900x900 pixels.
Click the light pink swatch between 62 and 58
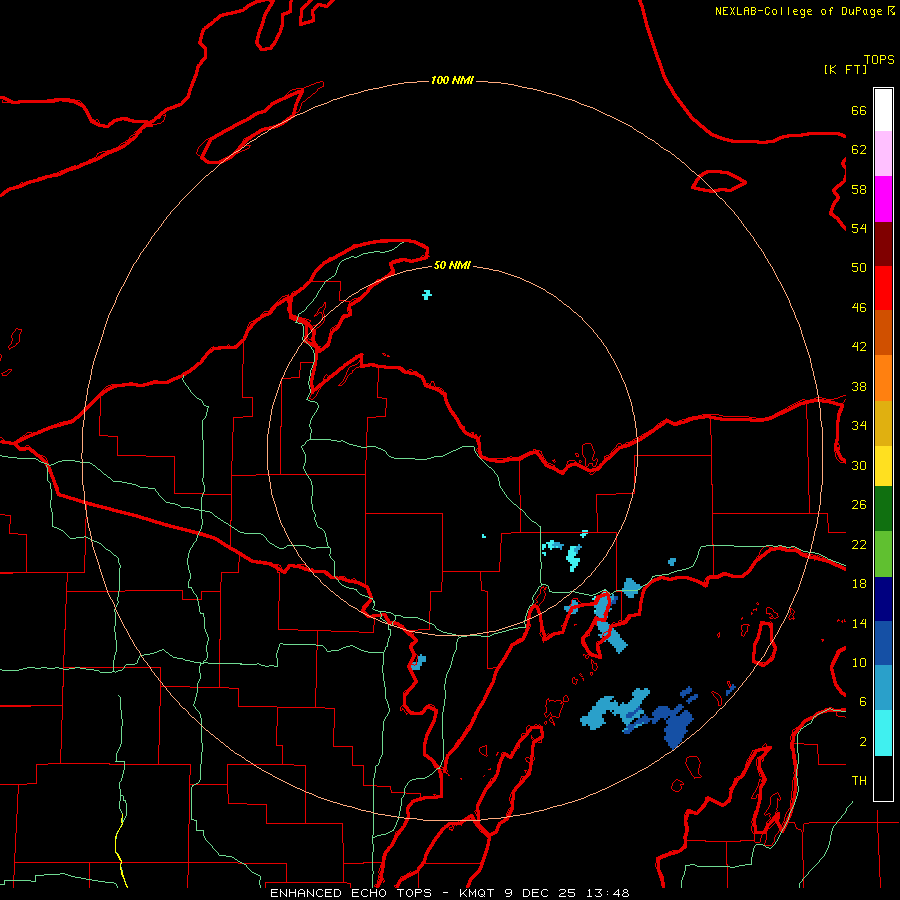(883, 153)
